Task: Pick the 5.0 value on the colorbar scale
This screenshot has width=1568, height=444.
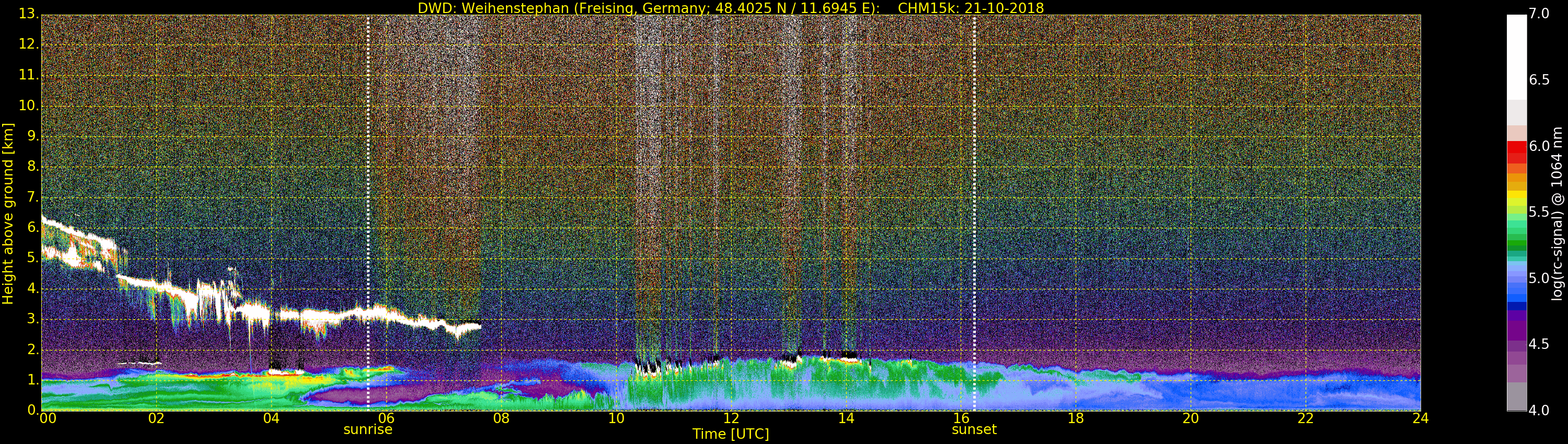Action: tap(1539, 278)
